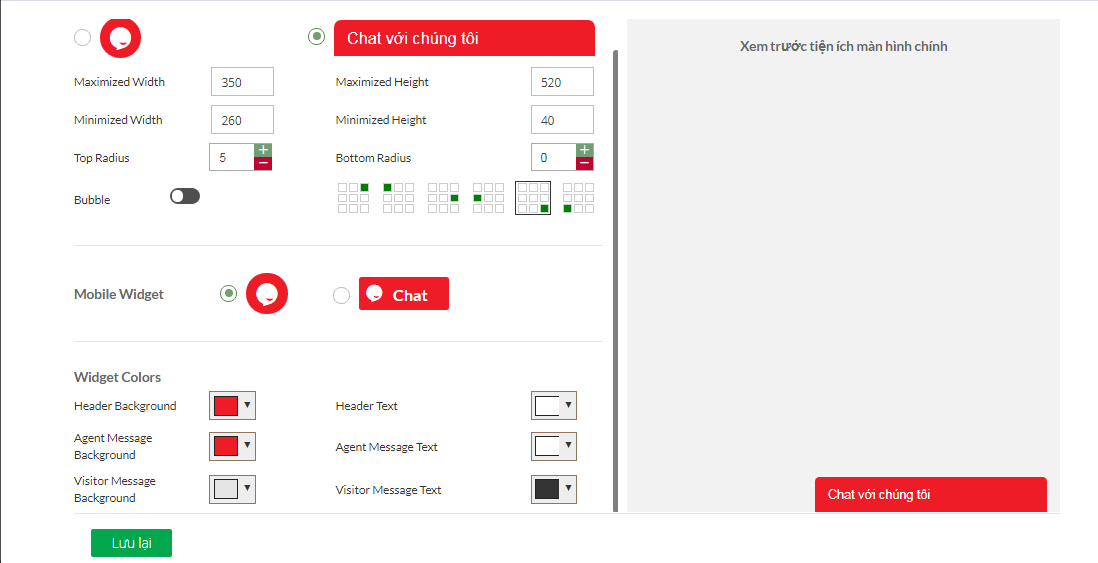Open Visitor Message Text color dropdown
Screen dimensions: 1098x563
pos(568,489)
